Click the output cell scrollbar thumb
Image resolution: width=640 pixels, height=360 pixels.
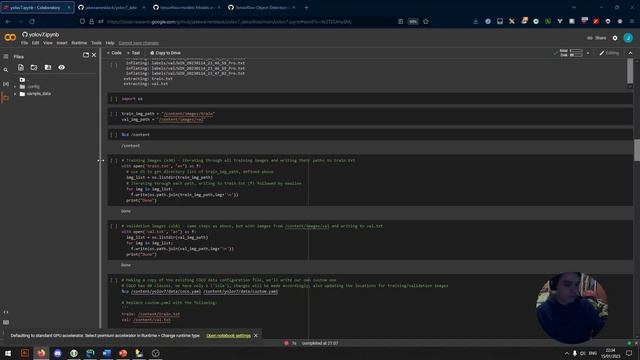pyautogui.click(x=630, y=72)
